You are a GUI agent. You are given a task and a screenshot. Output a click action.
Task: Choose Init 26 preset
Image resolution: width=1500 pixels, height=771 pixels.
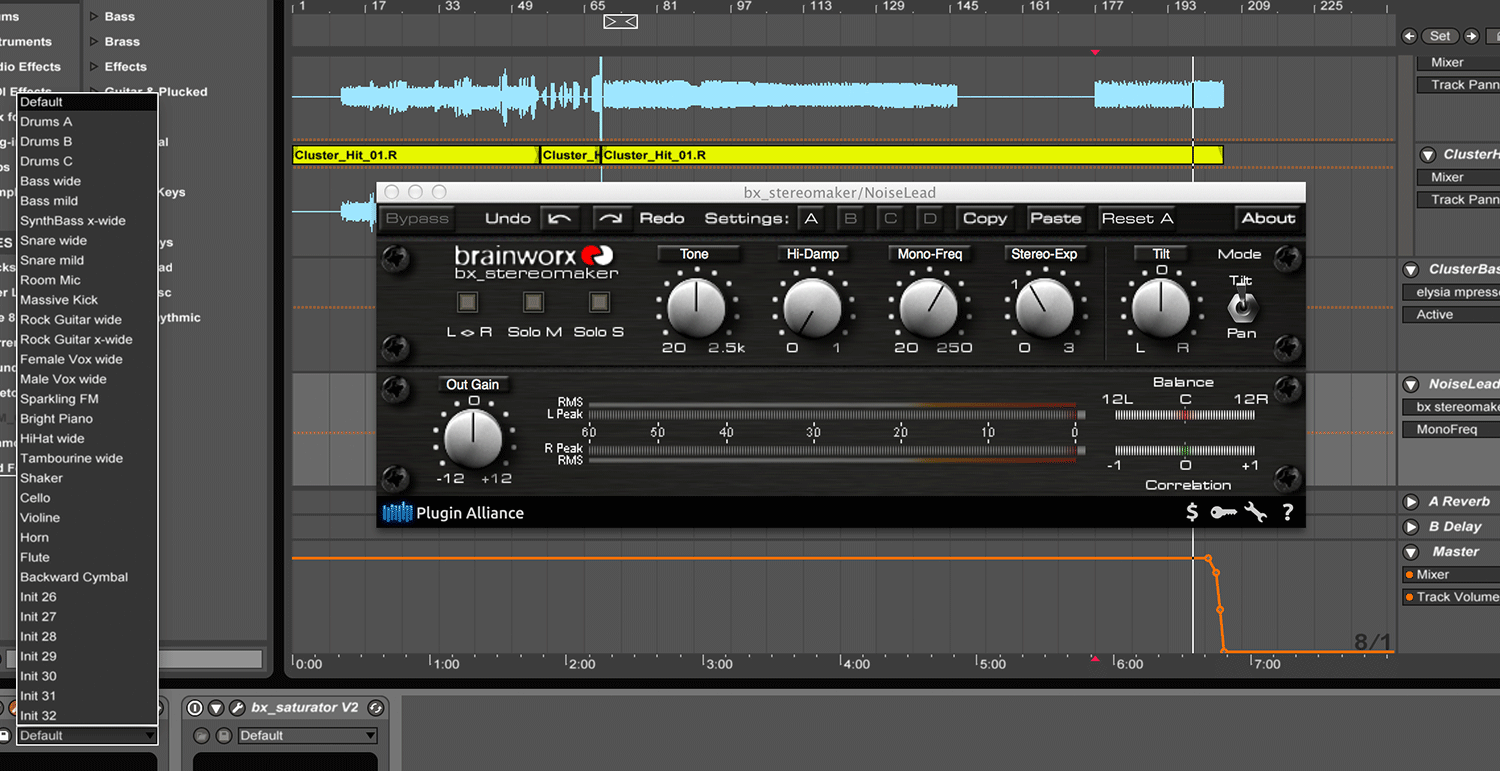tap(87, 597)
